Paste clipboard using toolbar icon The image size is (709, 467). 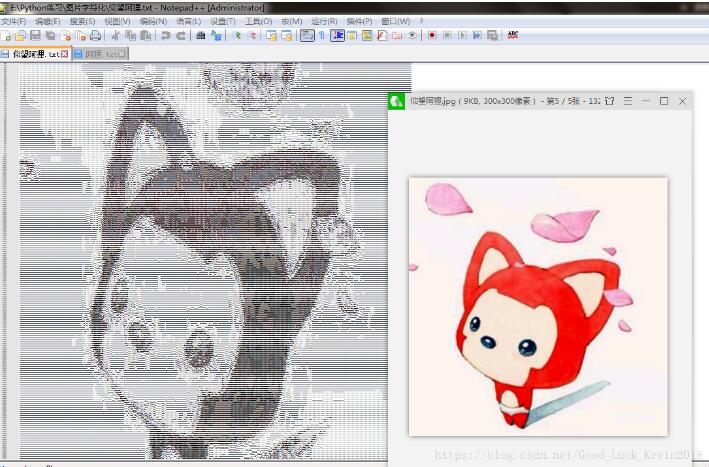(146, 36)
